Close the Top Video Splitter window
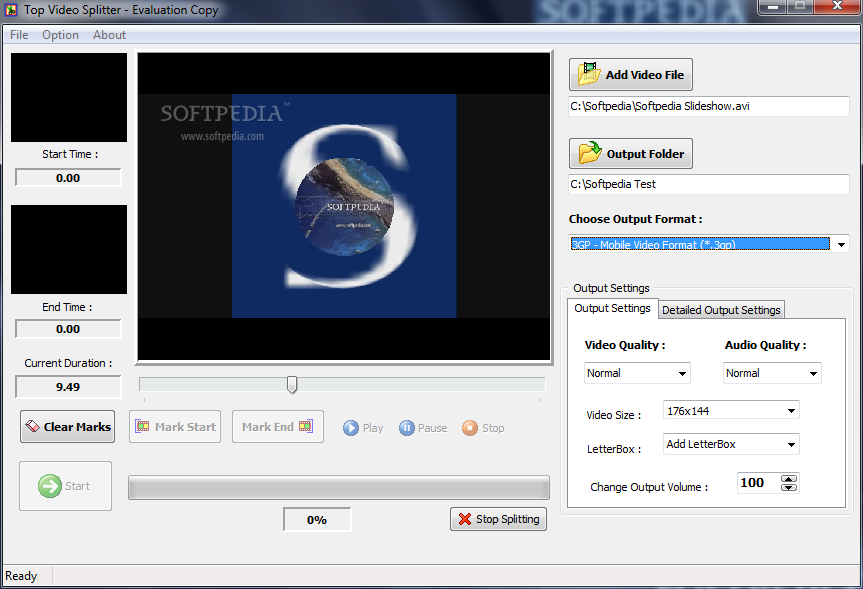This screenshot has height=589, width=863. click(x=837, y=7)
